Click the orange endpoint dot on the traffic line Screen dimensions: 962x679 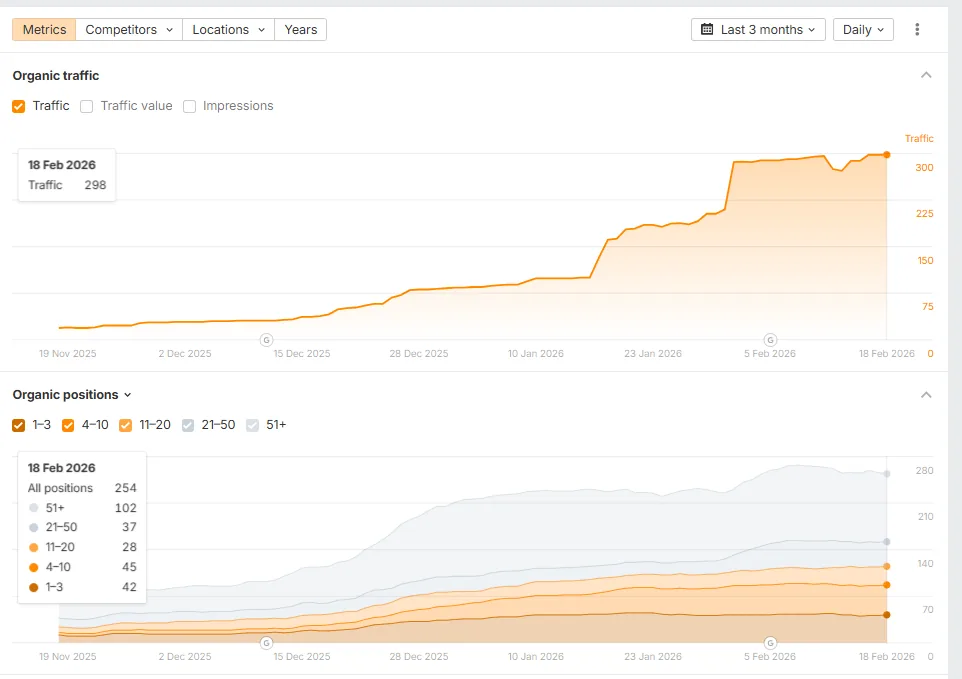pos(885,155)
